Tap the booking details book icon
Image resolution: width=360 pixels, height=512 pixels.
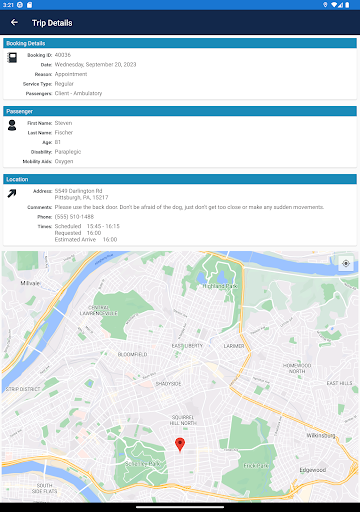click(x=12, y=58)
